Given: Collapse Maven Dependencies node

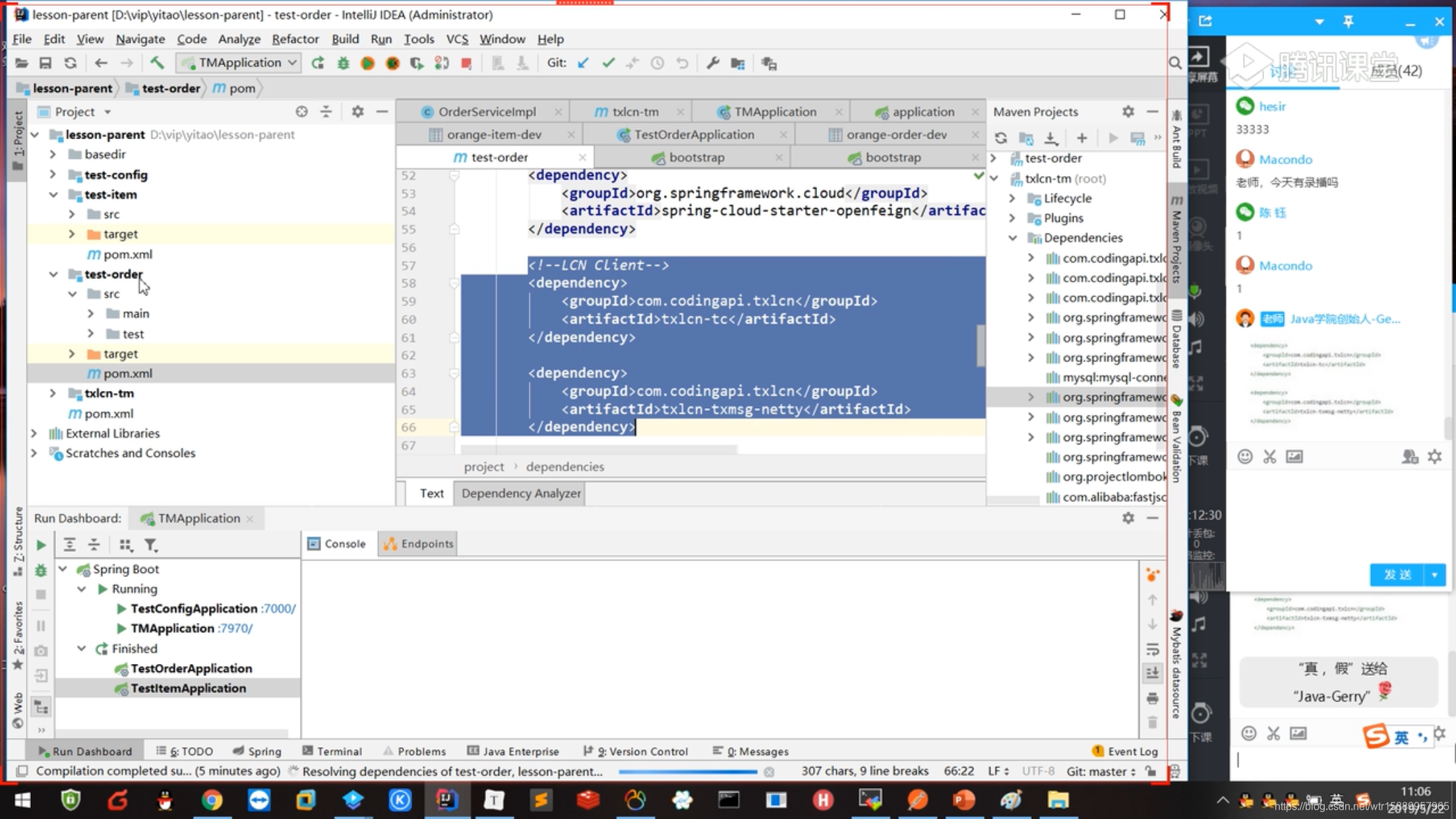Looking at the screenshot, I should click(x=1012, y=238).
